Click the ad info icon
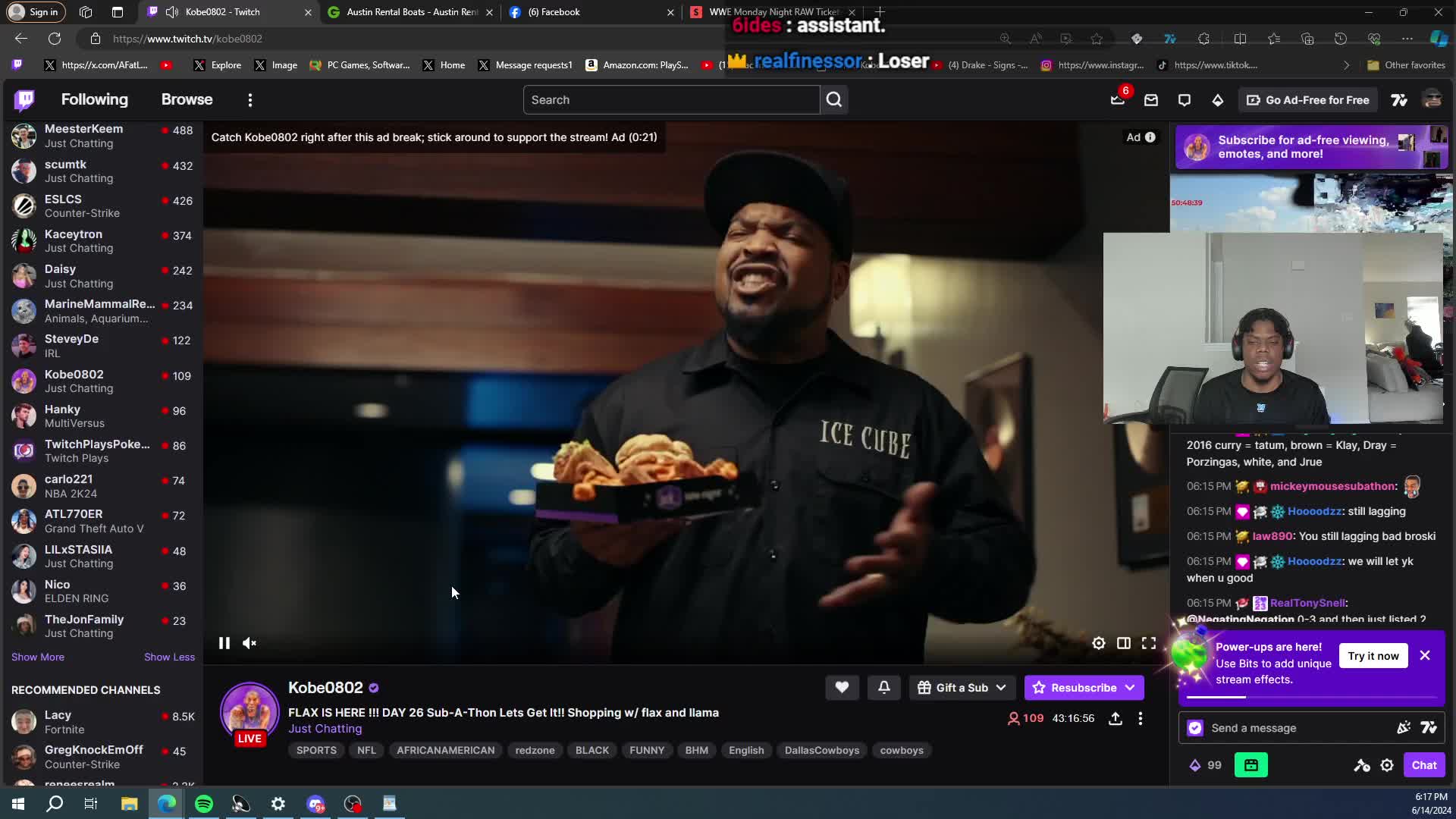Screen dimensions: 1456x819 point(1150,137)
